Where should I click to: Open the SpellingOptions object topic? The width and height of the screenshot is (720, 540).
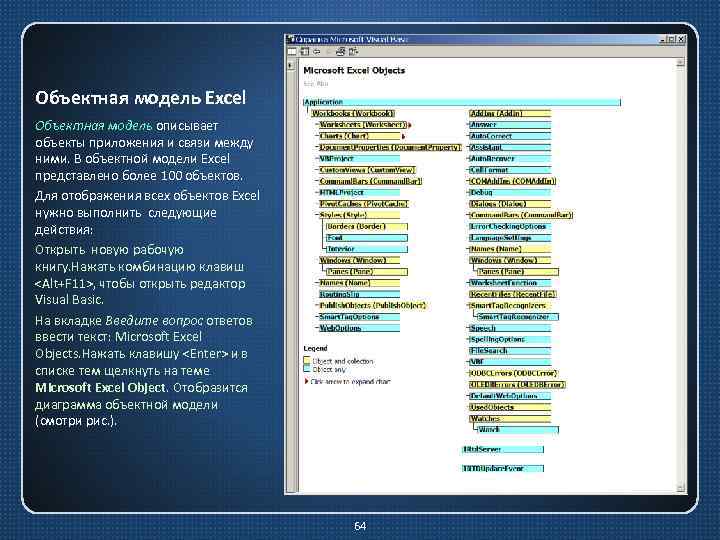(x=510, y=339)
